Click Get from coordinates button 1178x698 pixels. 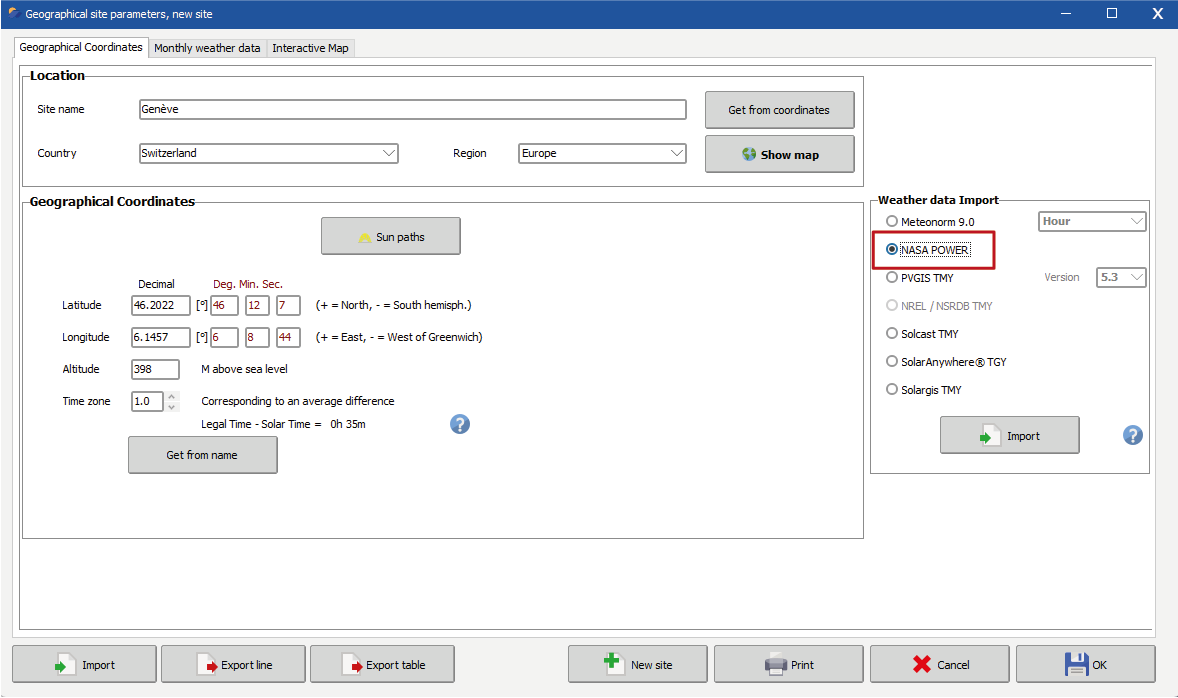779,110
